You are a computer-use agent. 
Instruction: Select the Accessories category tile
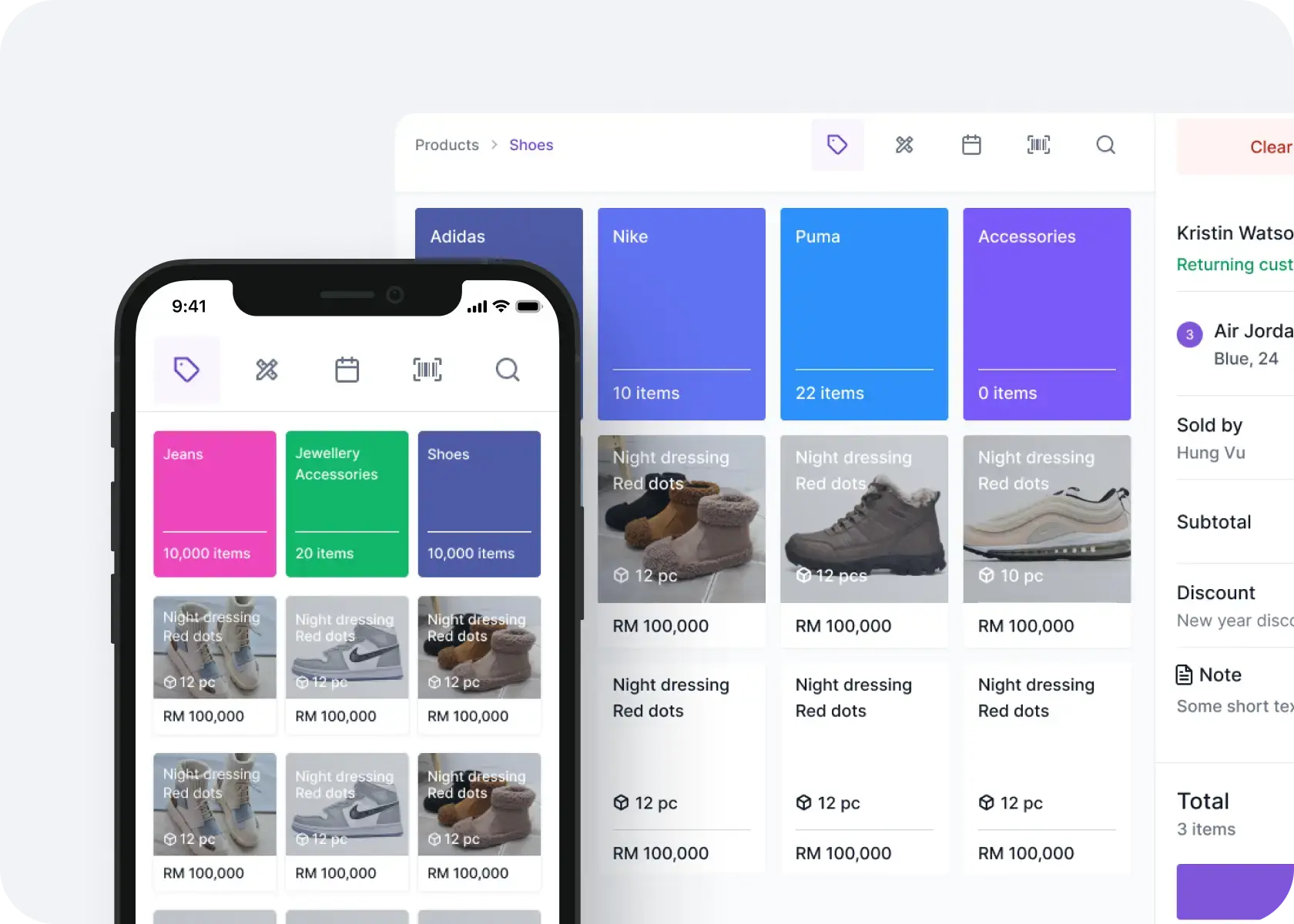(x=1046, y=313)
